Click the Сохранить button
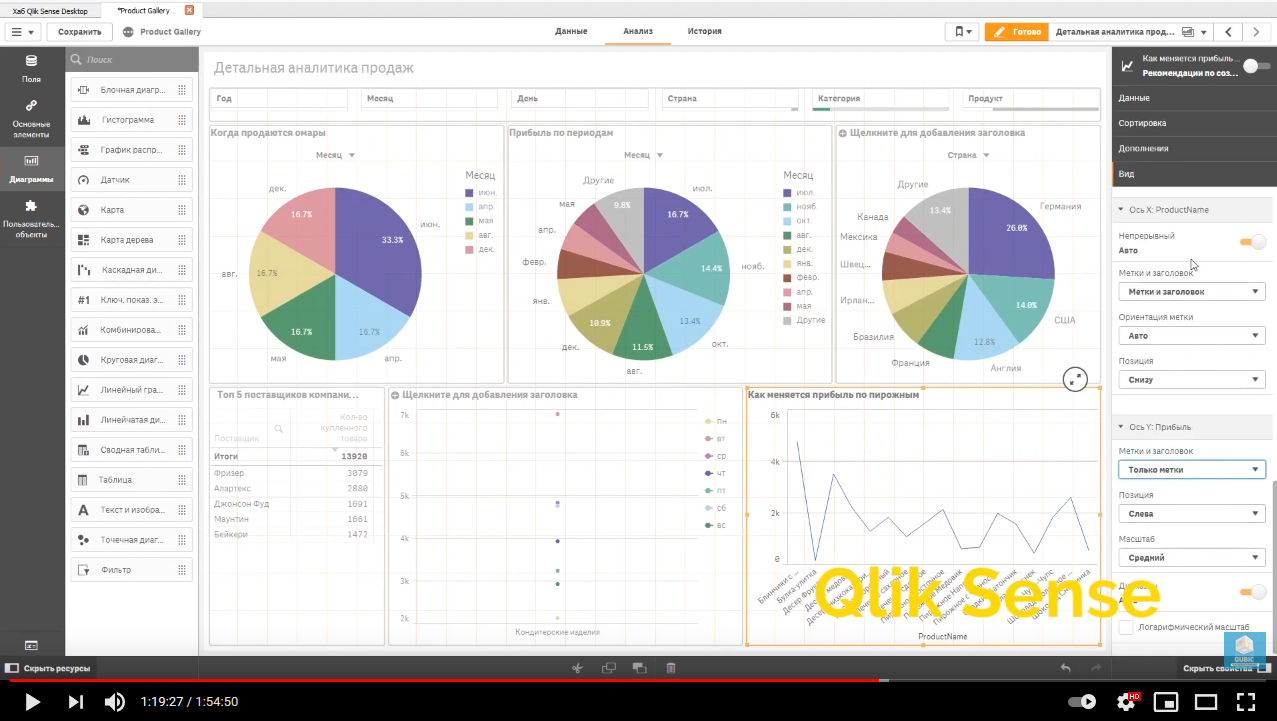Screen dimensions: 1277x721 tap(80, 32)
